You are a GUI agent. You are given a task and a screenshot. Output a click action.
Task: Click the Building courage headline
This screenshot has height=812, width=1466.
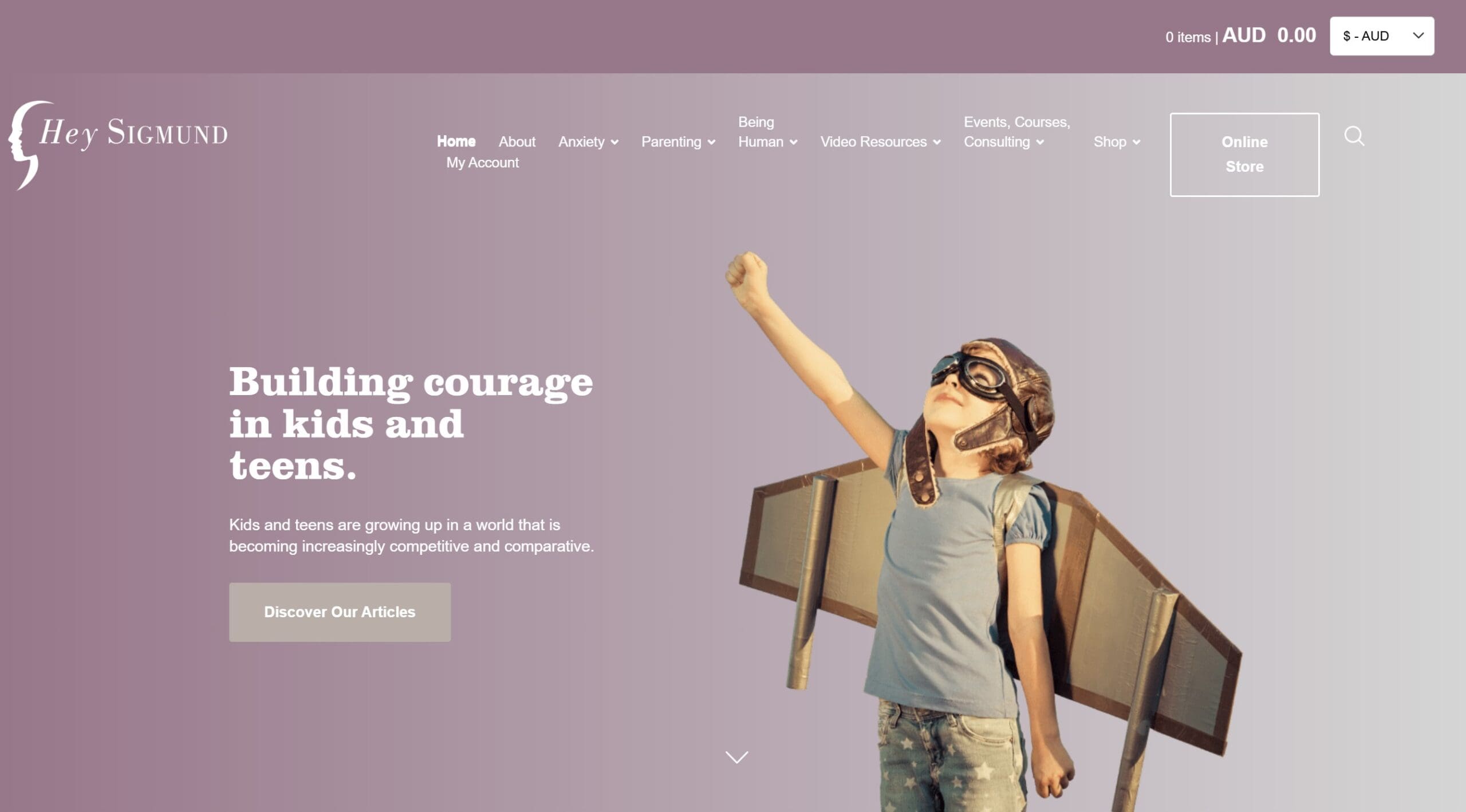411,424
